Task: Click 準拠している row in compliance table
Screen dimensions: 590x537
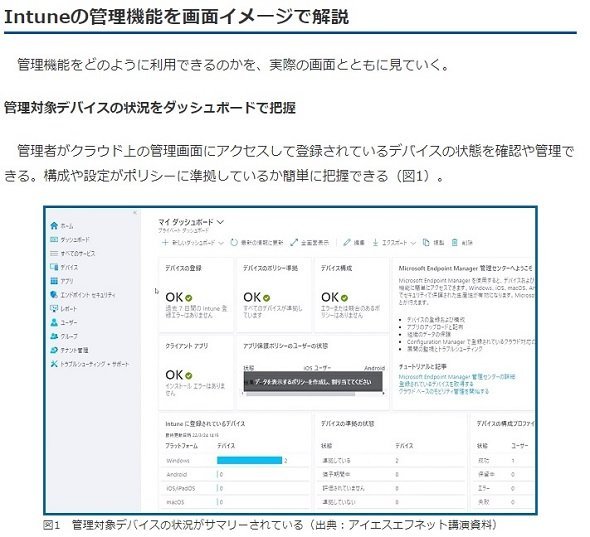Action: pos(391,461)
